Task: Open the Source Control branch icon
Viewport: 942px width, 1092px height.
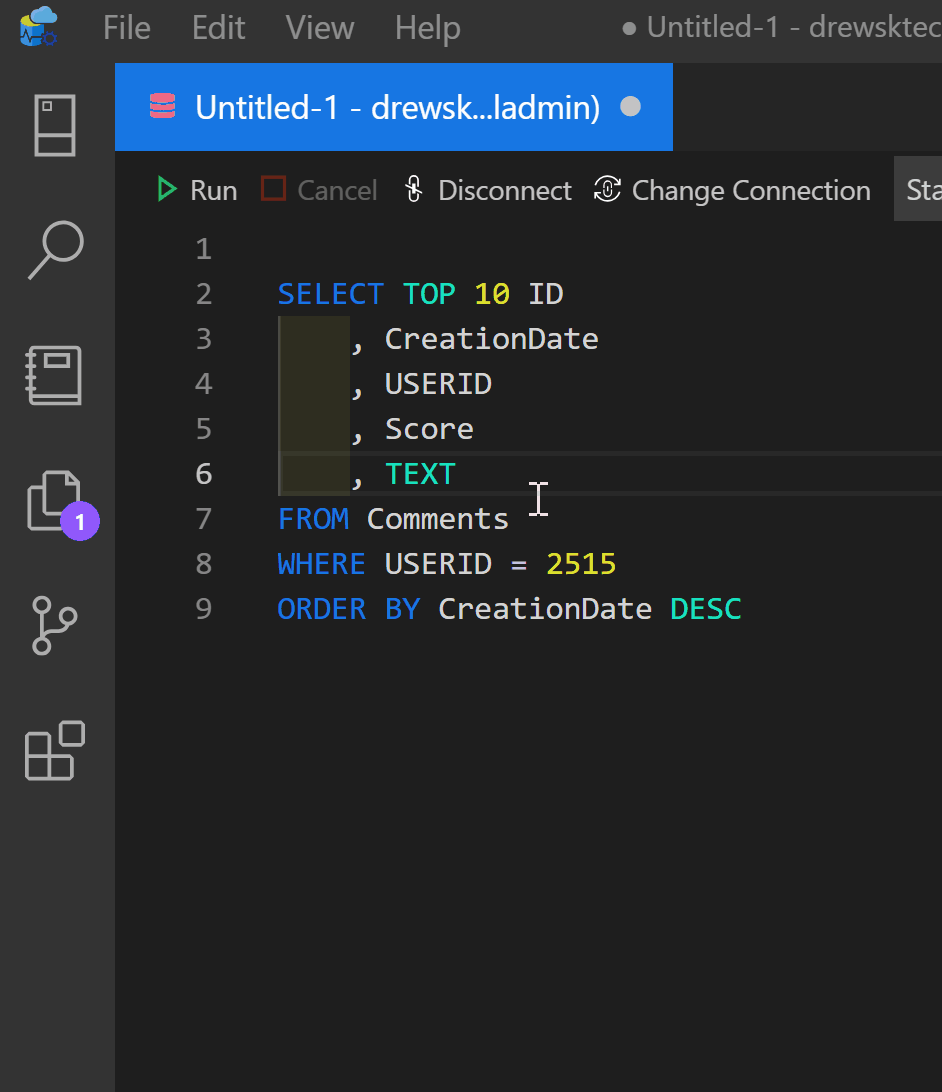Action: pyautogui.click(x=55, y=625)
